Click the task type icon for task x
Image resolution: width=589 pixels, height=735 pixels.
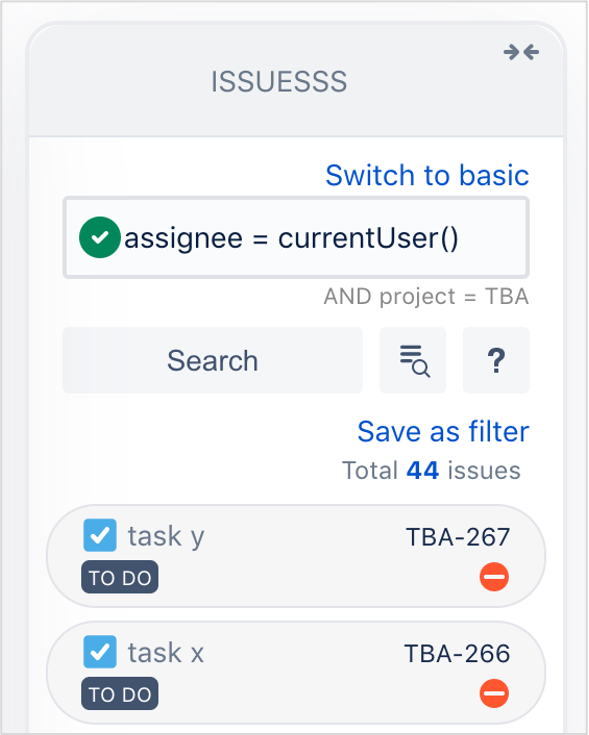click(100, 652)
